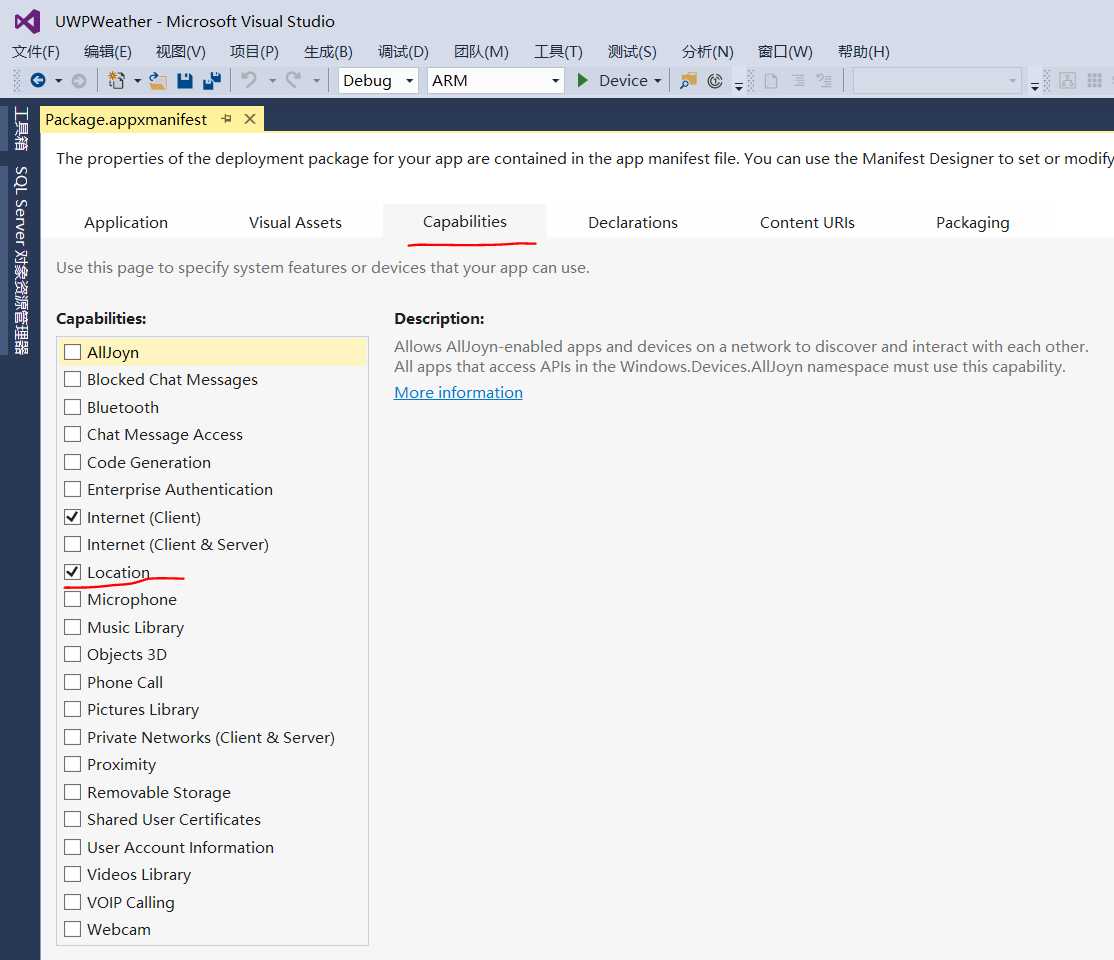Open the 编辑(E) menu
This screenshot has height=960, width=1114.
tap(108, 52)
